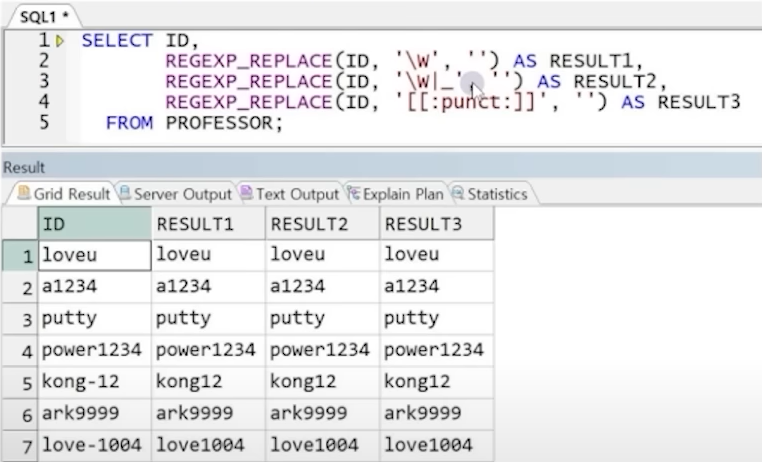
Task: Click the Explain Plan tab icon
Action: point(354,193)
